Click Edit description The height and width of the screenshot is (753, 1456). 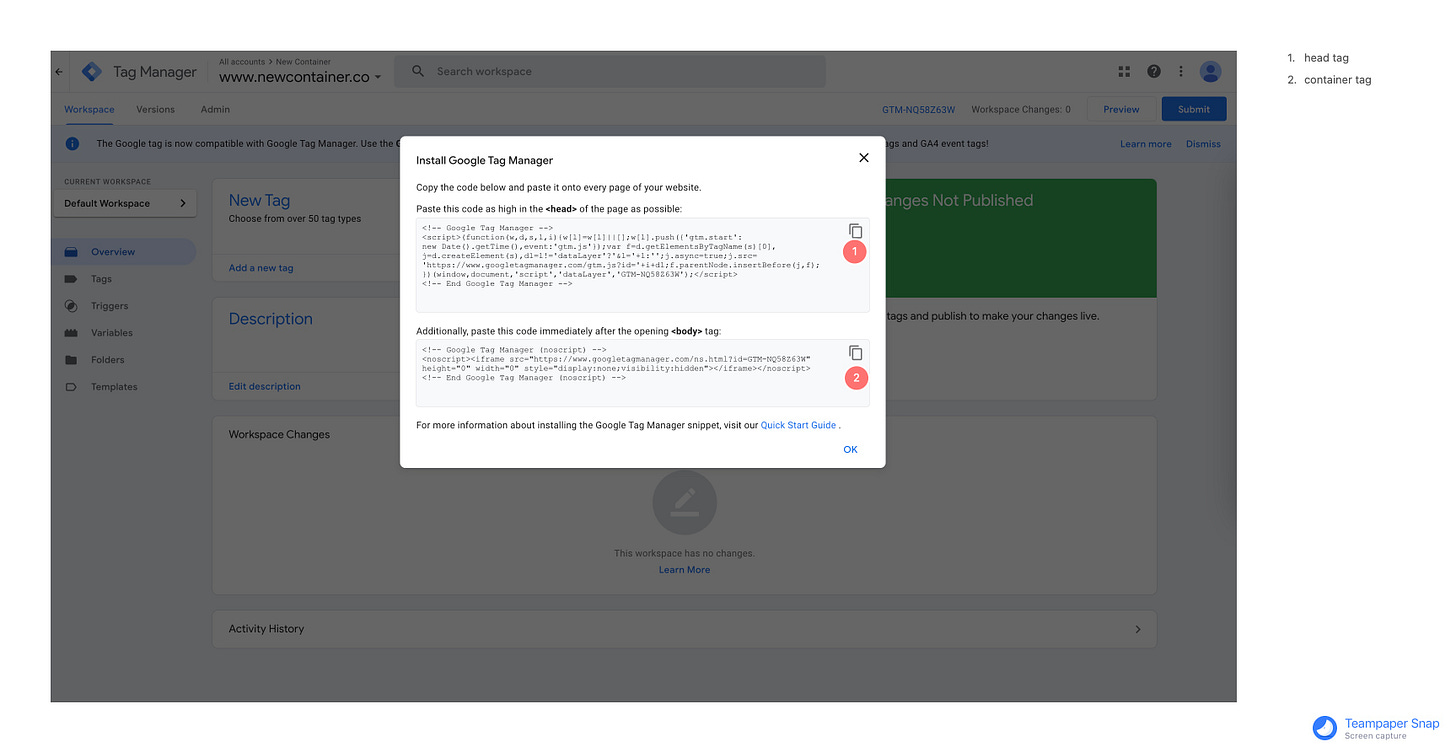tap(265, 386)
